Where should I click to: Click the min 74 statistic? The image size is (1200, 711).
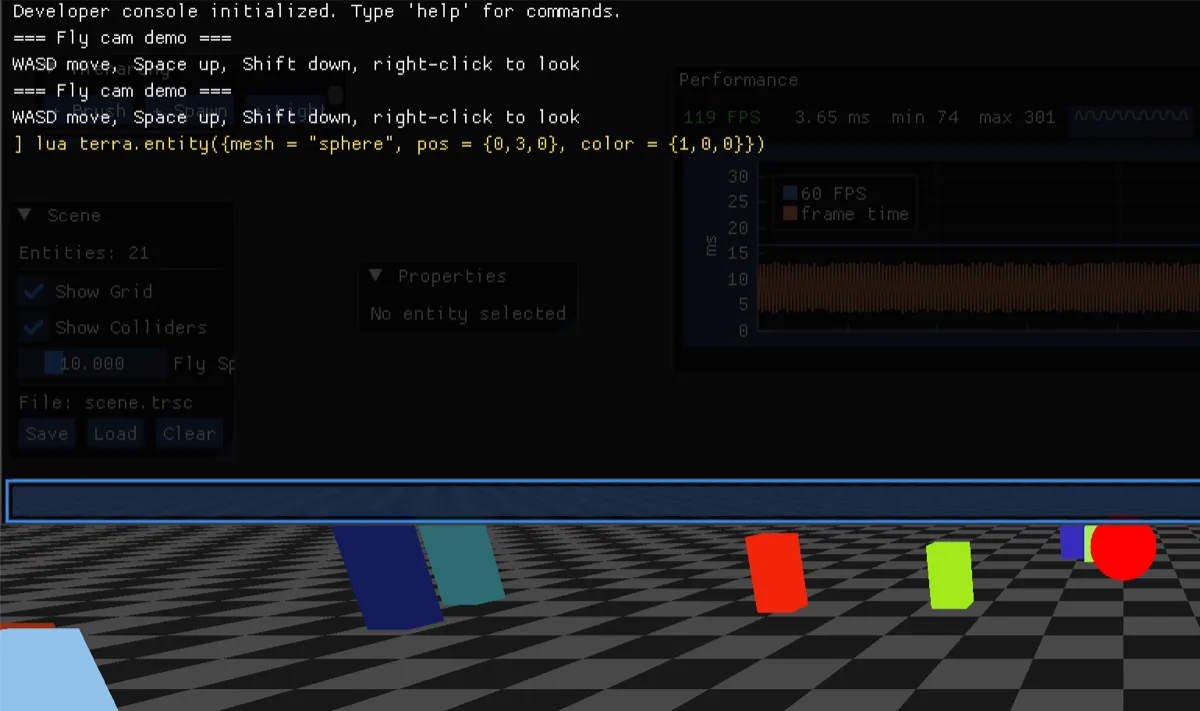(x=925, y=117)
